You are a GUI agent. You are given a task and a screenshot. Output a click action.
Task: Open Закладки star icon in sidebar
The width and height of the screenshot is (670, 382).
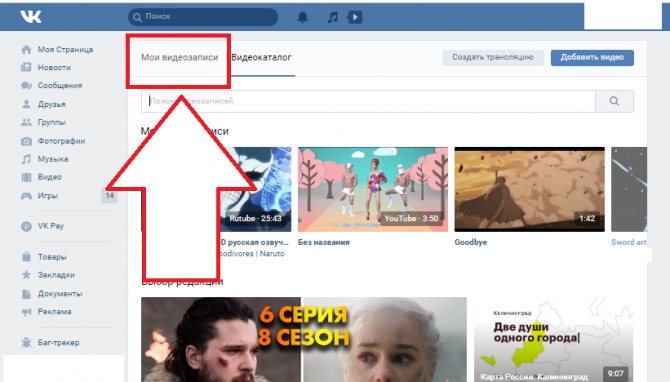[x=26, y=275]
